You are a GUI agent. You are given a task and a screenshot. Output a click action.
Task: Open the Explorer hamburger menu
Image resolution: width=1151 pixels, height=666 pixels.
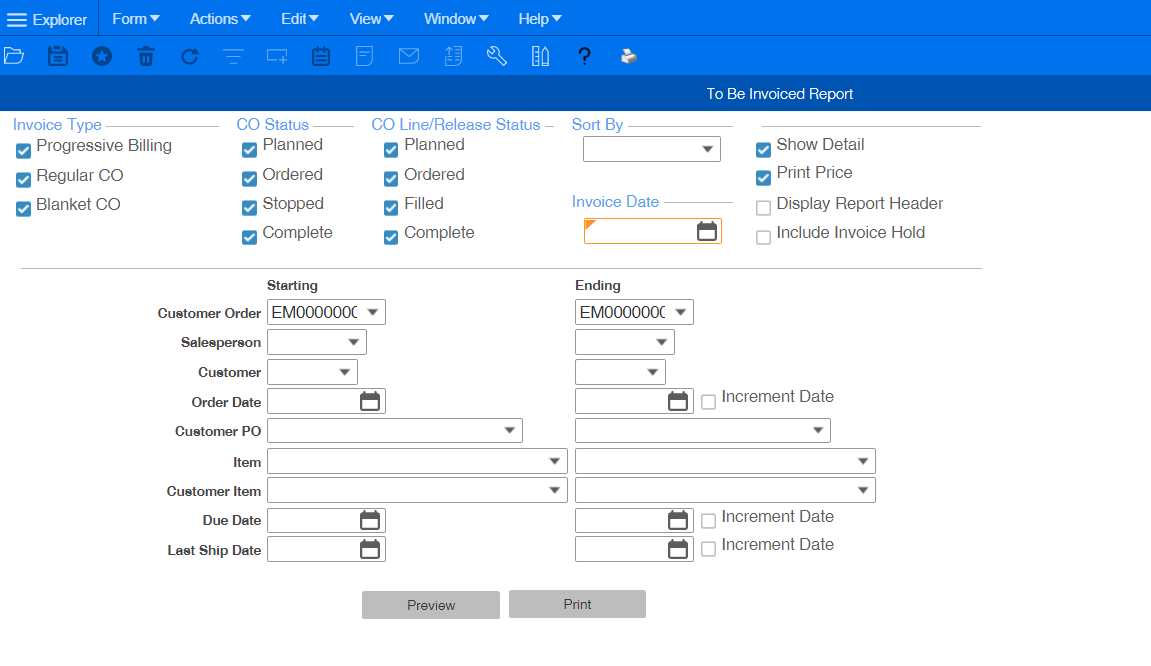pyautogui.click(x=17, y=20)
